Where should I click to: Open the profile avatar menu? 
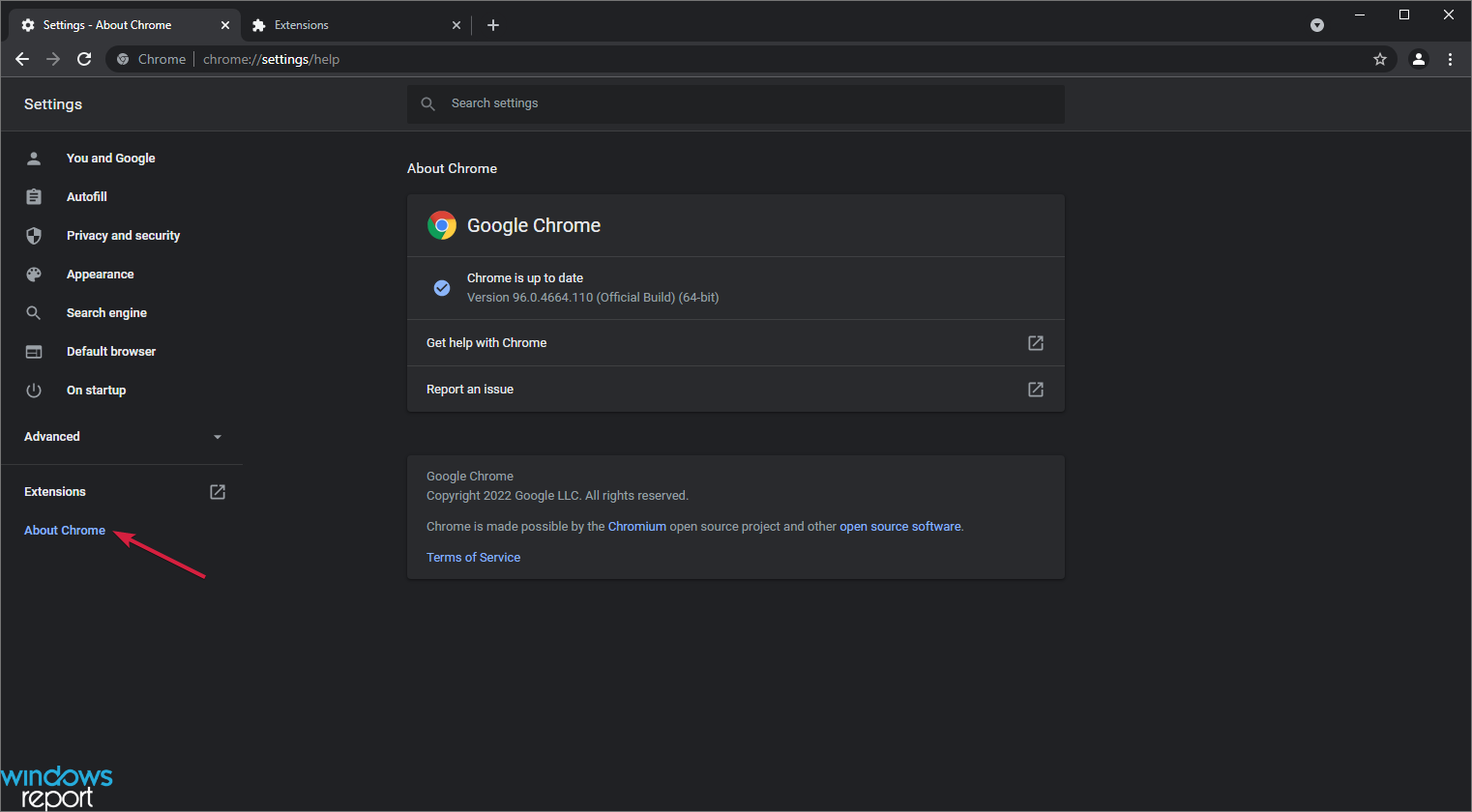(x=1419, y=59)
